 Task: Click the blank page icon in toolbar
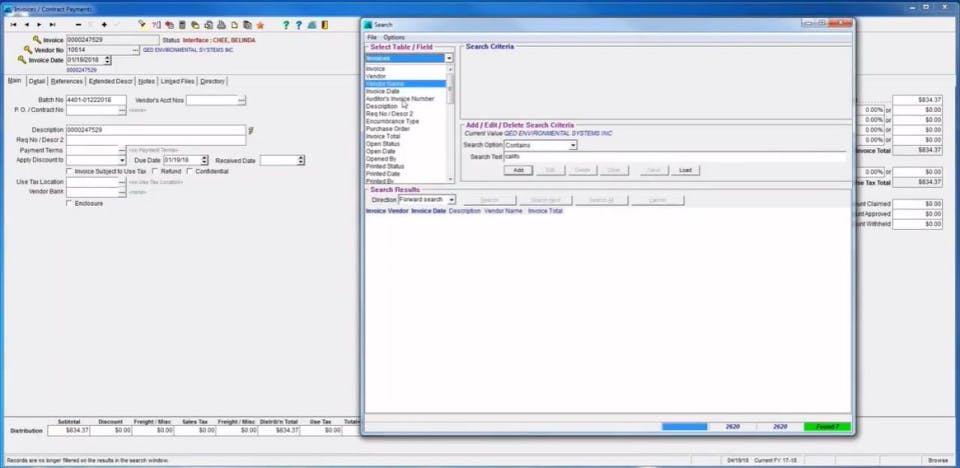(x=234, y=25)
